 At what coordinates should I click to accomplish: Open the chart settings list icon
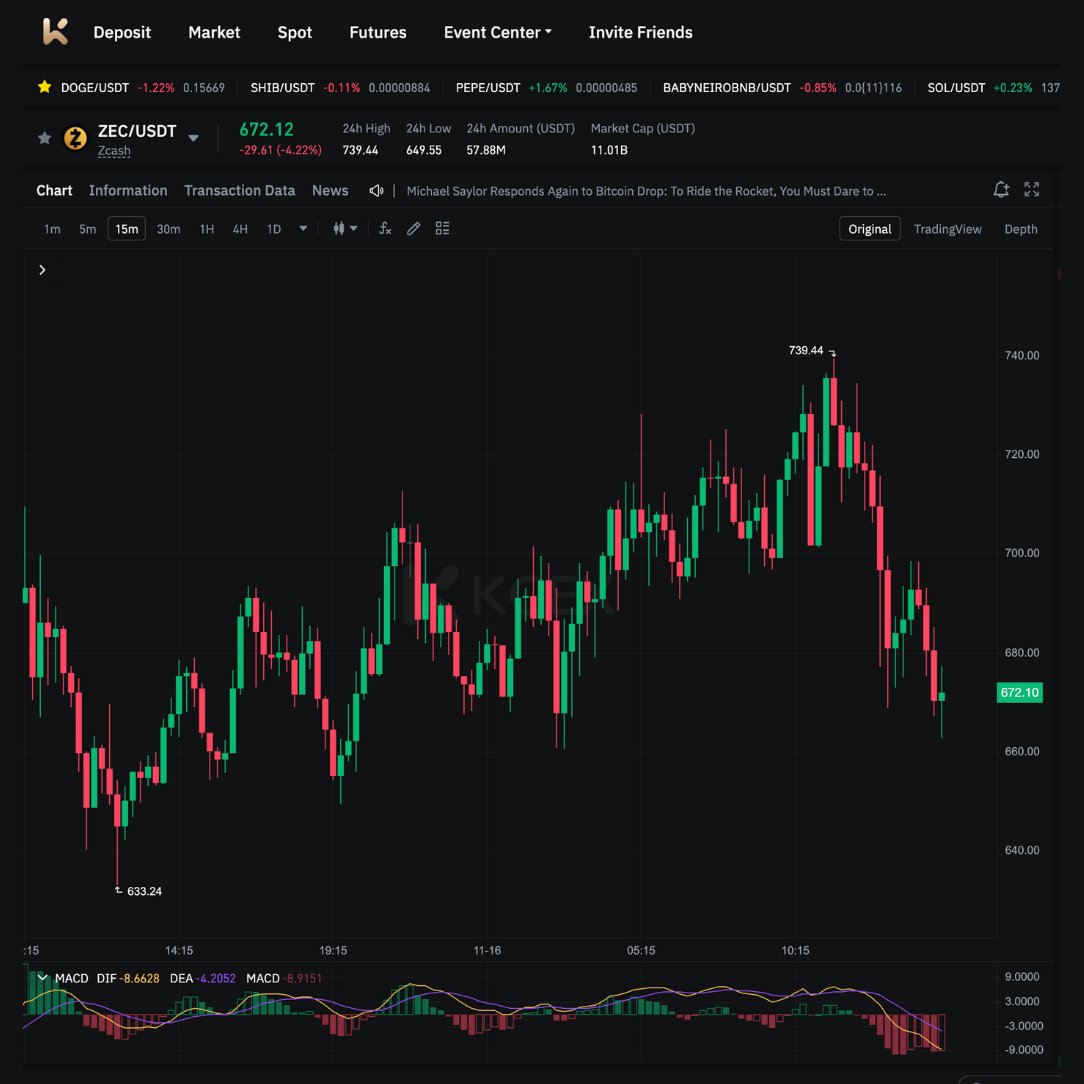click(442, 229)
